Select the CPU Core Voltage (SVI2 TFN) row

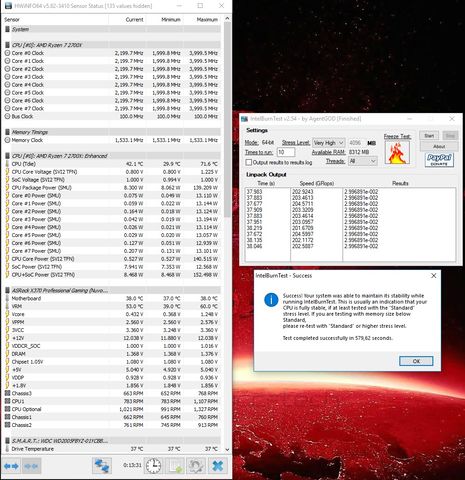coord(112,172)
